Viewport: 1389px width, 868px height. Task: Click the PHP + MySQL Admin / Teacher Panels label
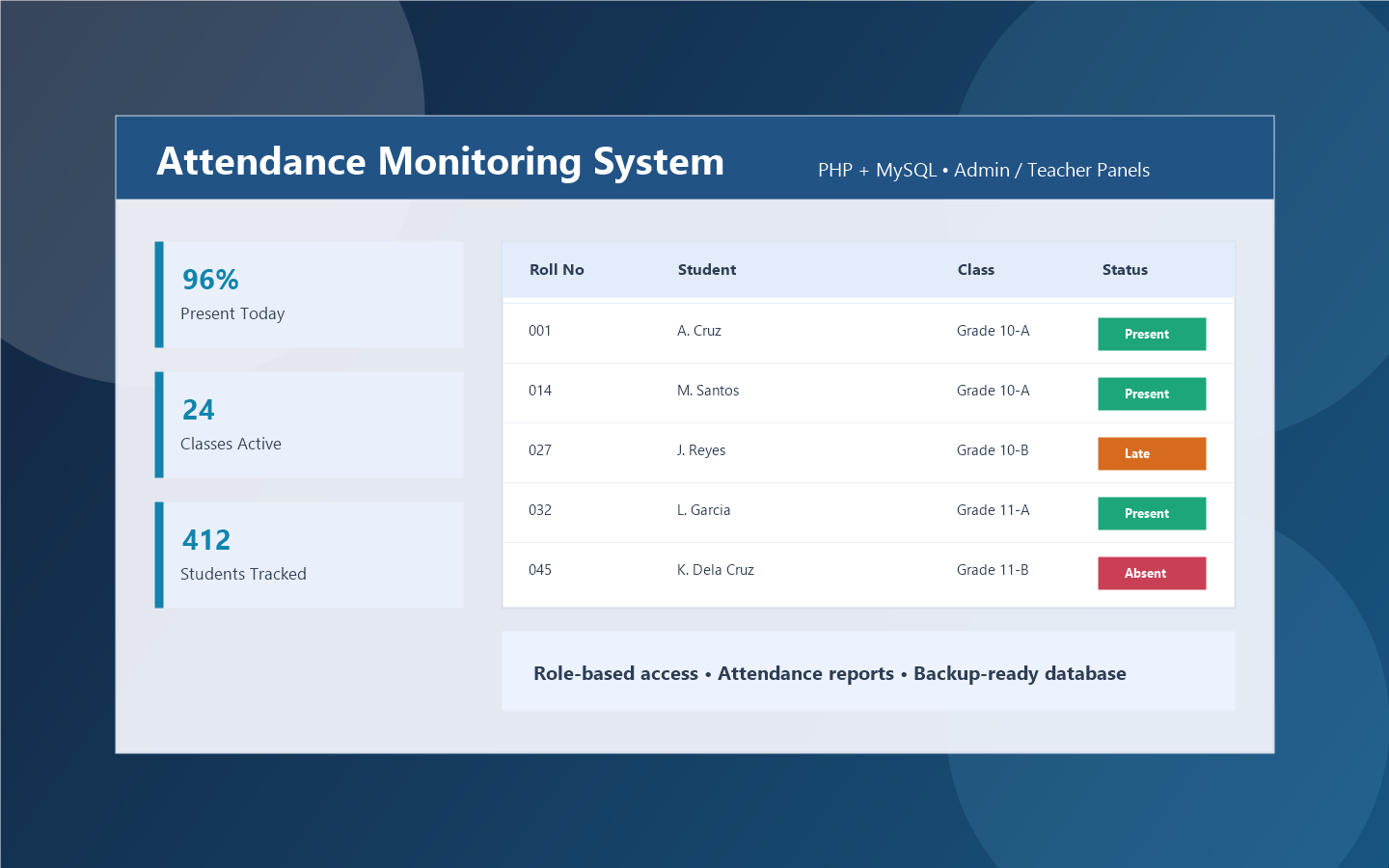point(984,170)
